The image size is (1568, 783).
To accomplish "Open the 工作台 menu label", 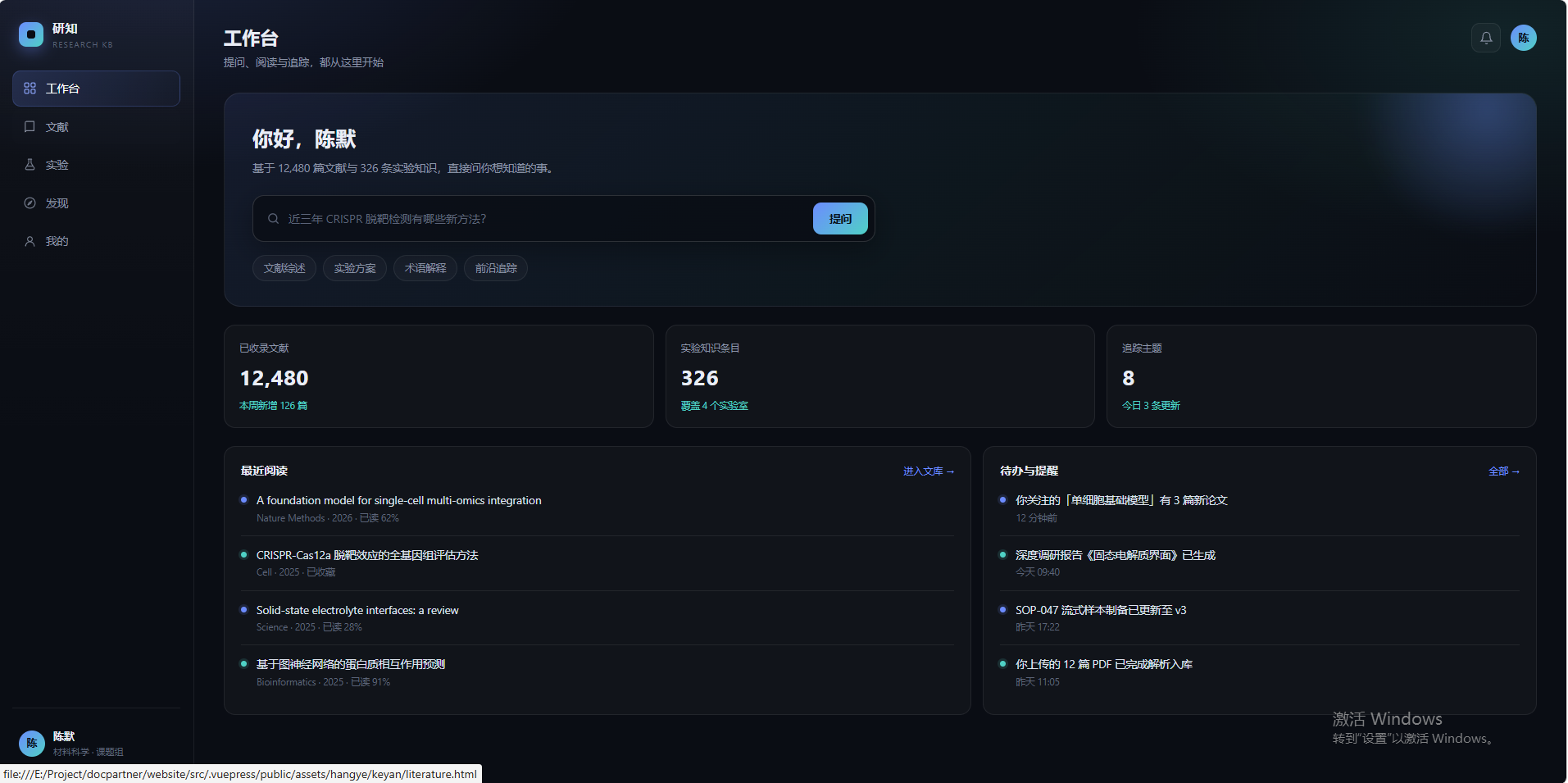I will [x=63, y=89].
